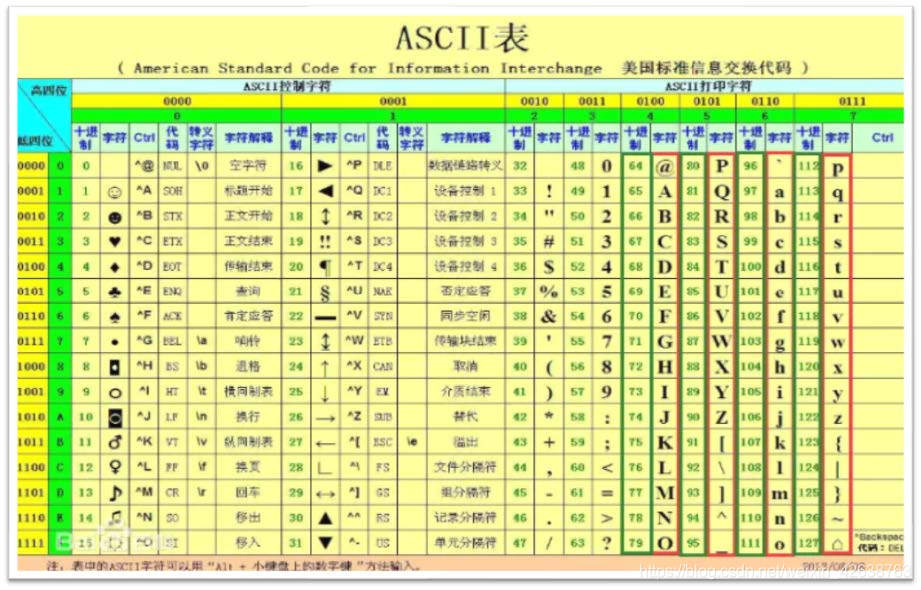921x590 pixels.
Task: Click the "^@" Ctrl cell
Action: tap(144, 166)
